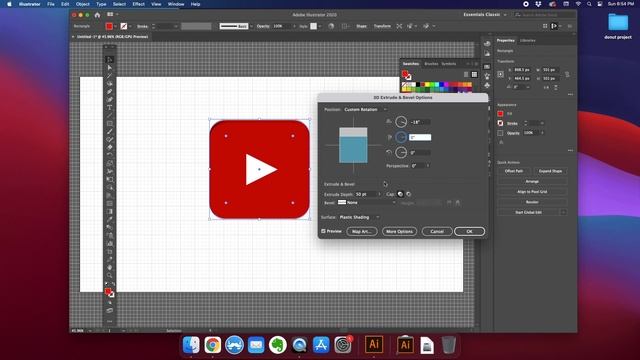Select the Zoom tool in the toolbar
The image size is (640, 360).
coord(109,276)
